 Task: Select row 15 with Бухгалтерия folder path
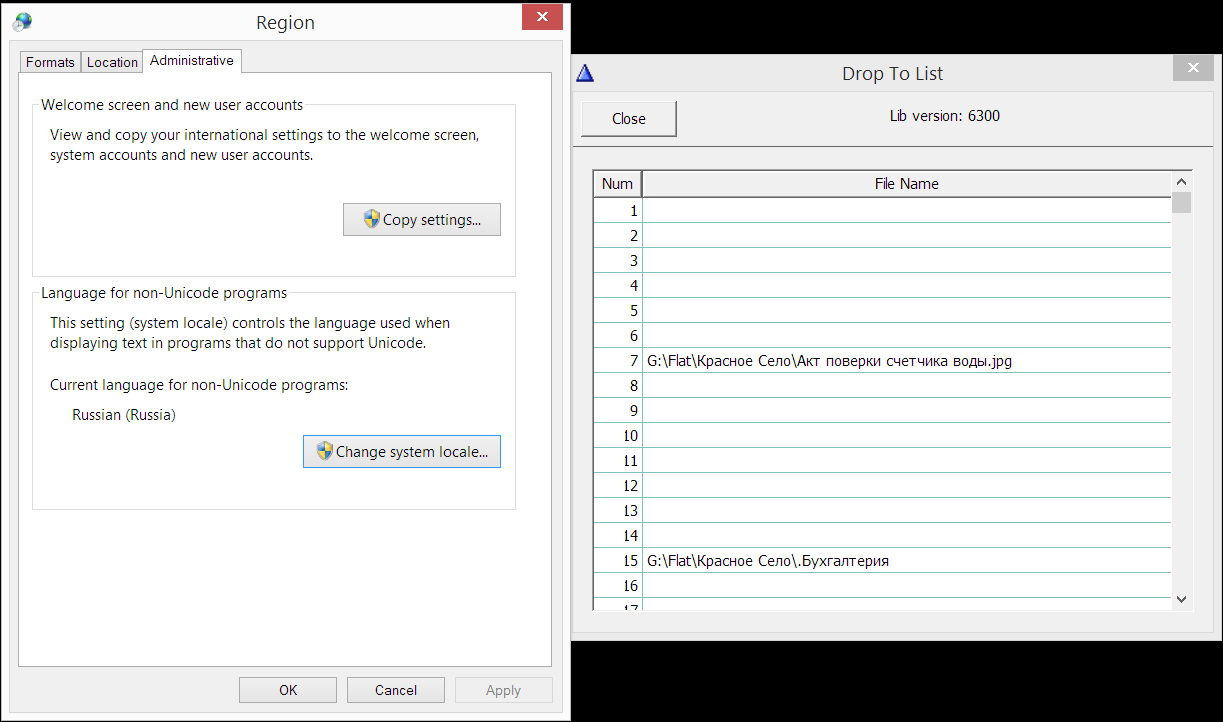tap(768, 561)
